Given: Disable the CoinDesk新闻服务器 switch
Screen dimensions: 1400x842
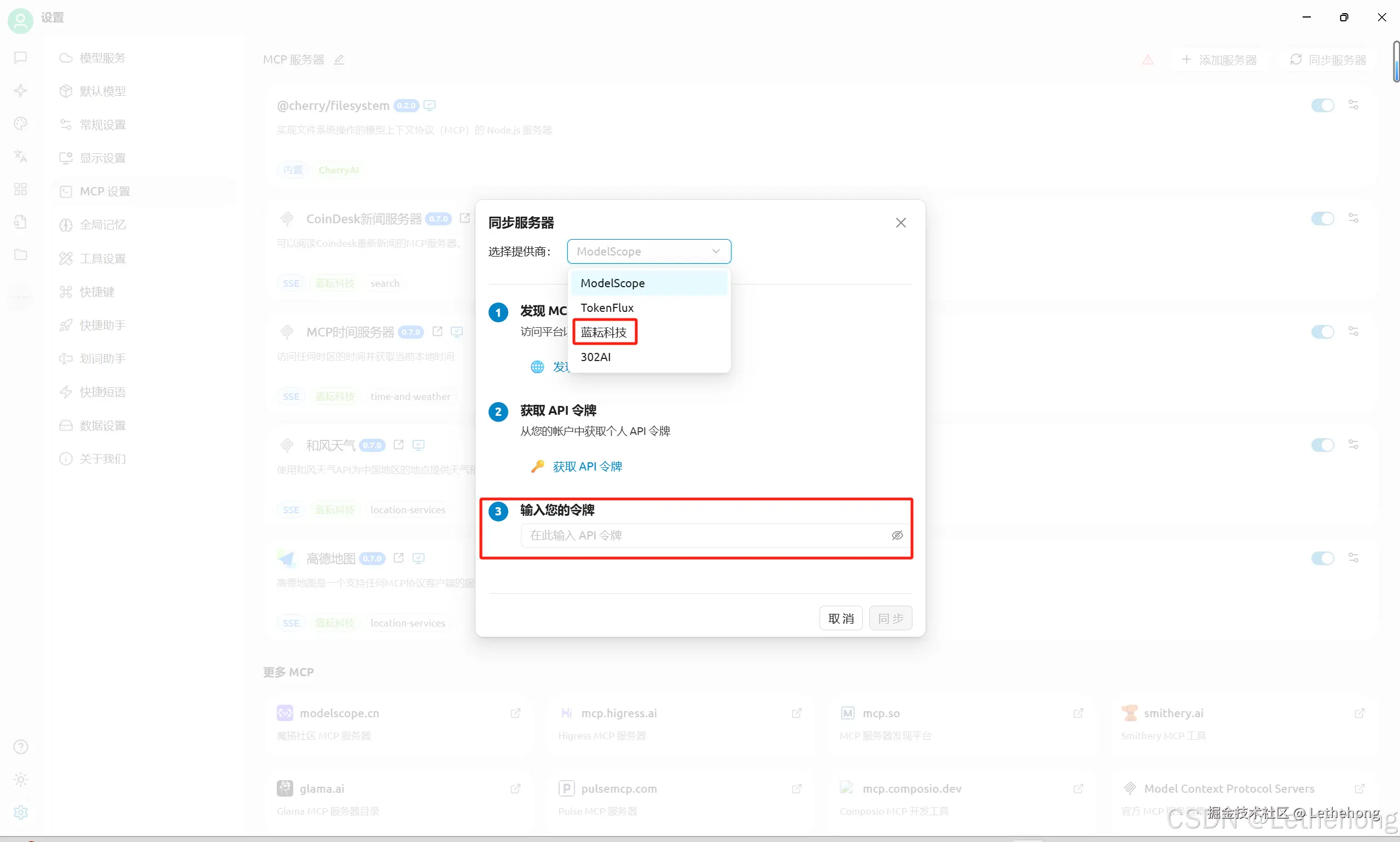Looking at the screenshot, I should tap(1322, 218).
